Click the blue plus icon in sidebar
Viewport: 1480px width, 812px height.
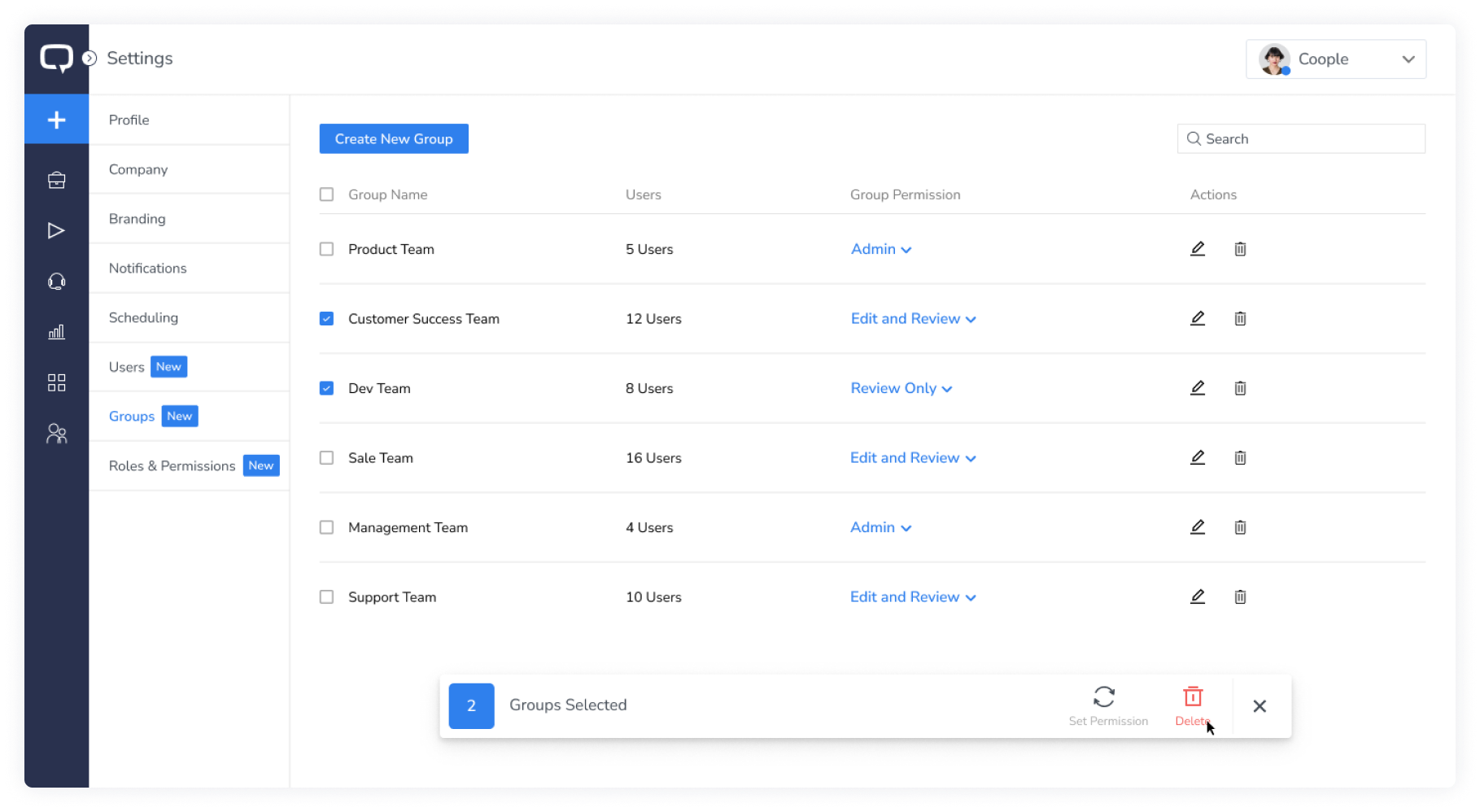[56, 120]
